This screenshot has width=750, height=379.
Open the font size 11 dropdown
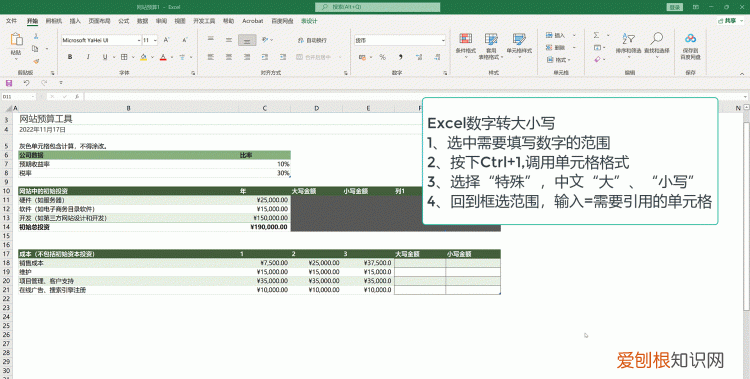click(x=156, y=40)
